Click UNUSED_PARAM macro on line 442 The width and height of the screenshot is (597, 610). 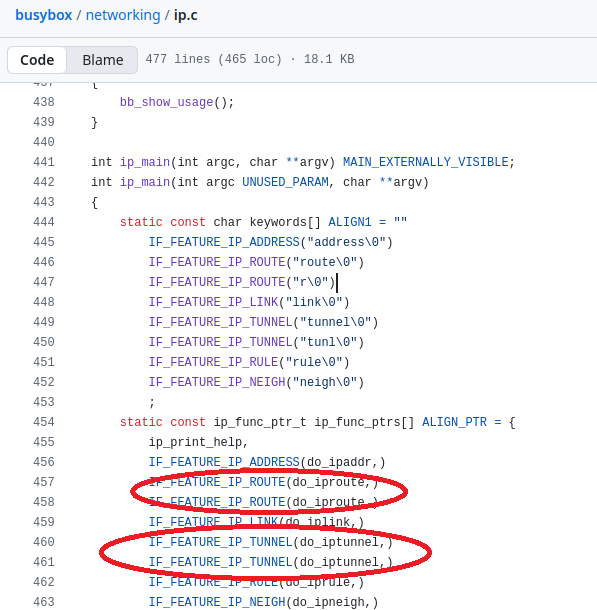(285, 182)
